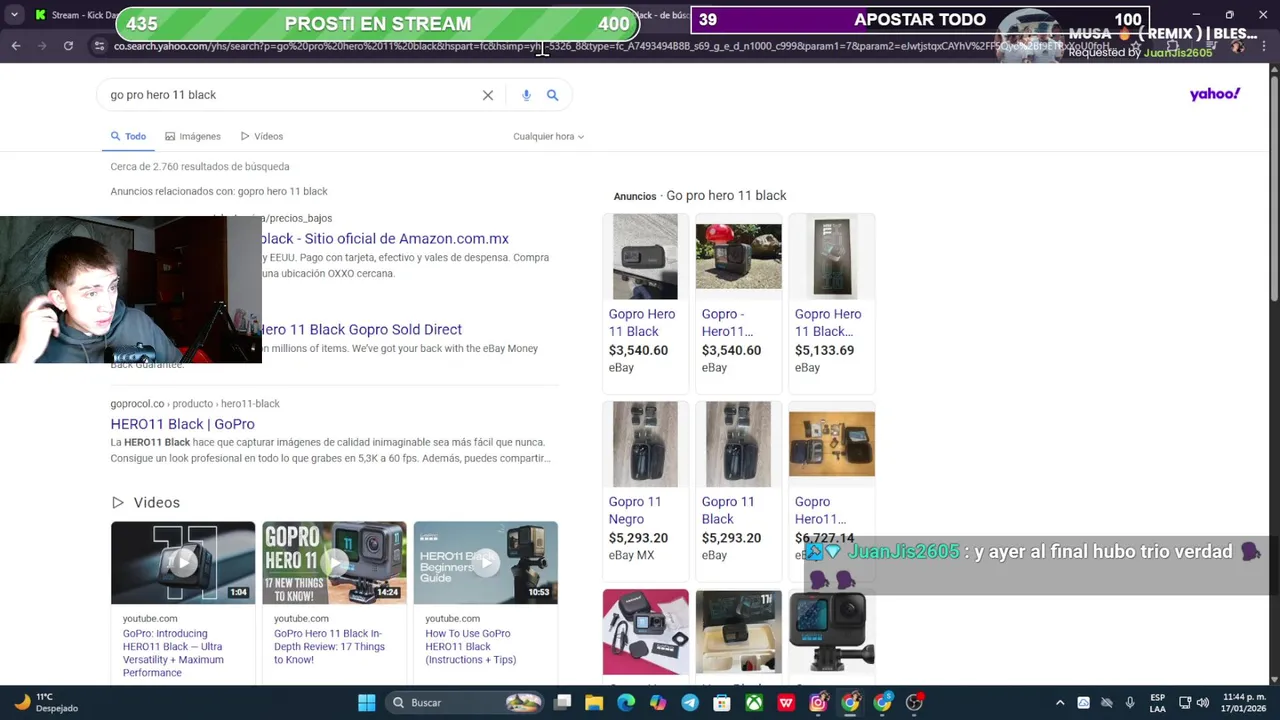Open File Explorer from the taskbar

pyautogui.click(x=594, y=703)
